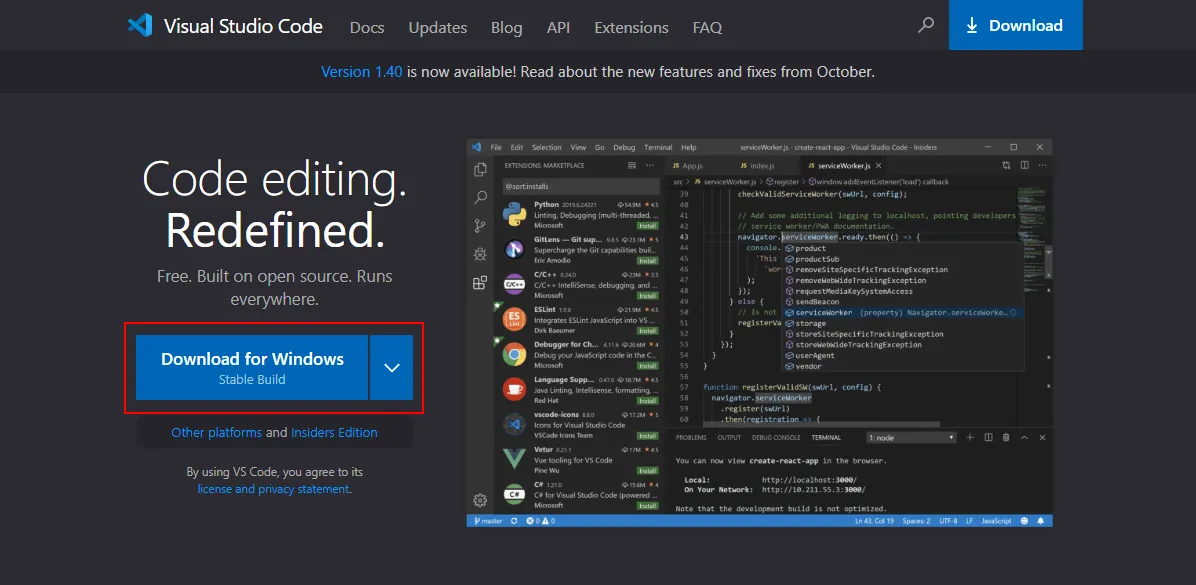The width and height of the screenshot is (1196, 585).
Task: Open the API navigation item
Action: [x=558, y=27]
